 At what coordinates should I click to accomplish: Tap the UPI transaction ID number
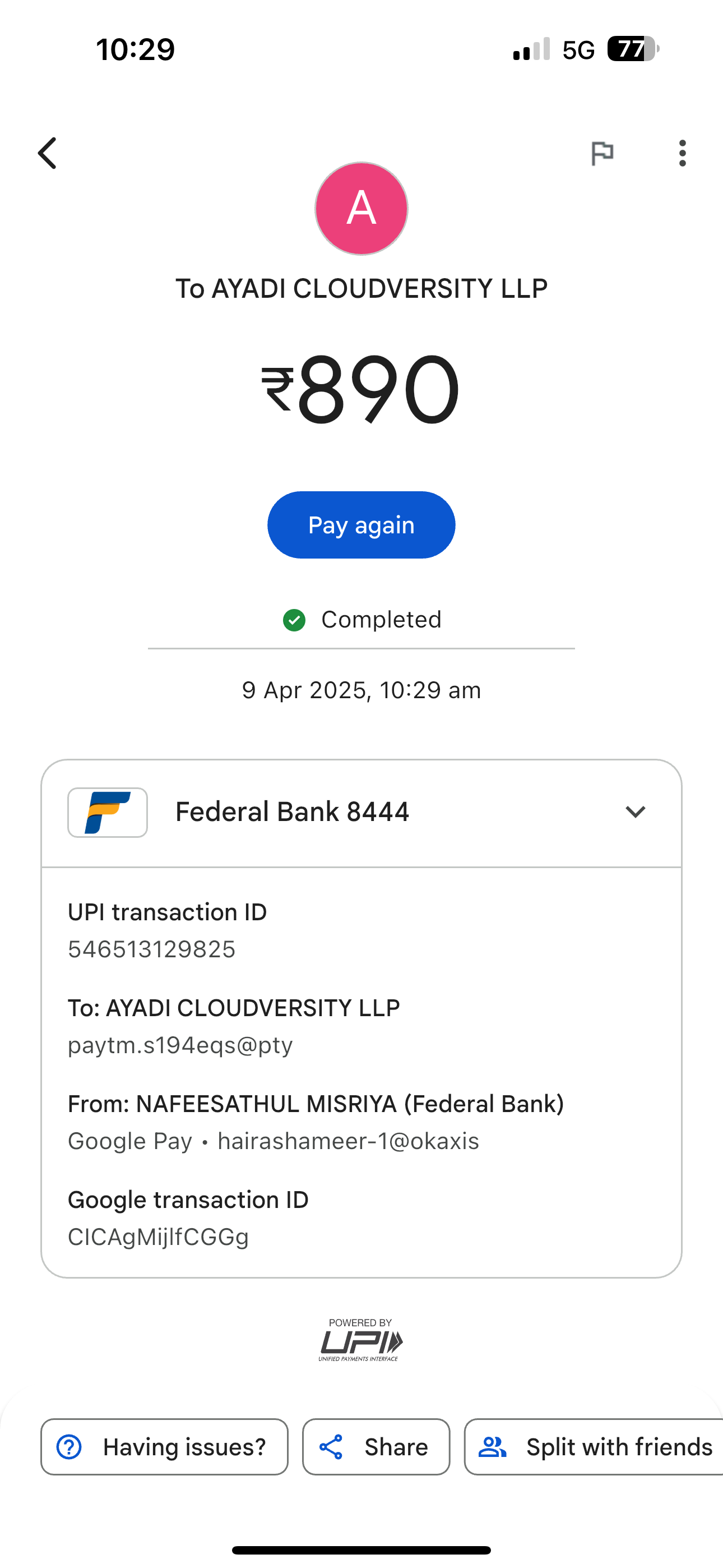point(151,949)
